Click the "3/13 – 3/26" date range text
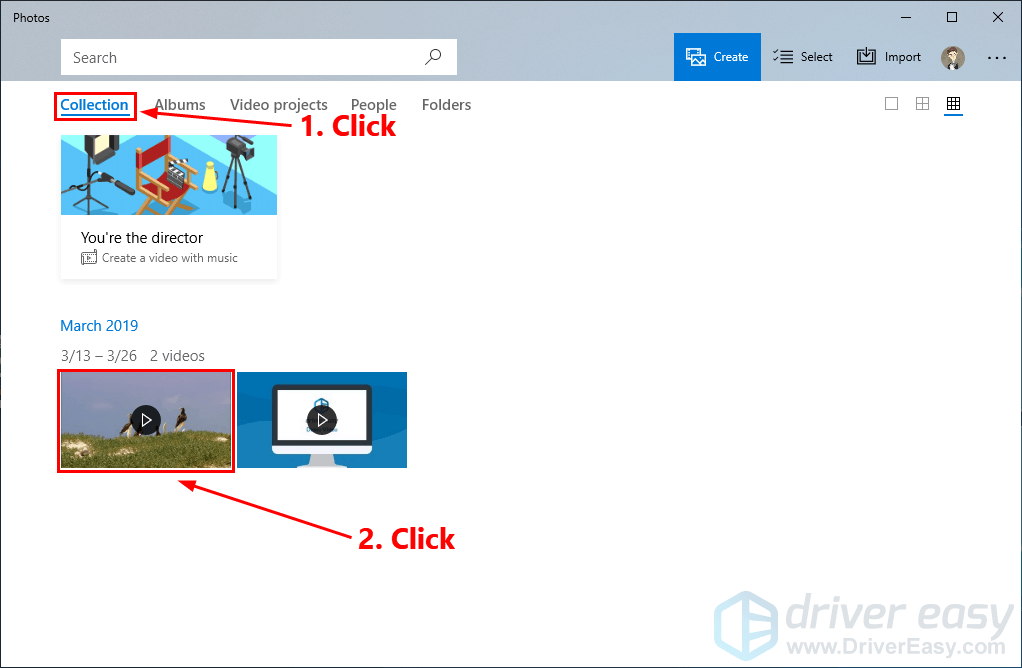Screen dimensions: 1022x668 [x=99, y=356]
